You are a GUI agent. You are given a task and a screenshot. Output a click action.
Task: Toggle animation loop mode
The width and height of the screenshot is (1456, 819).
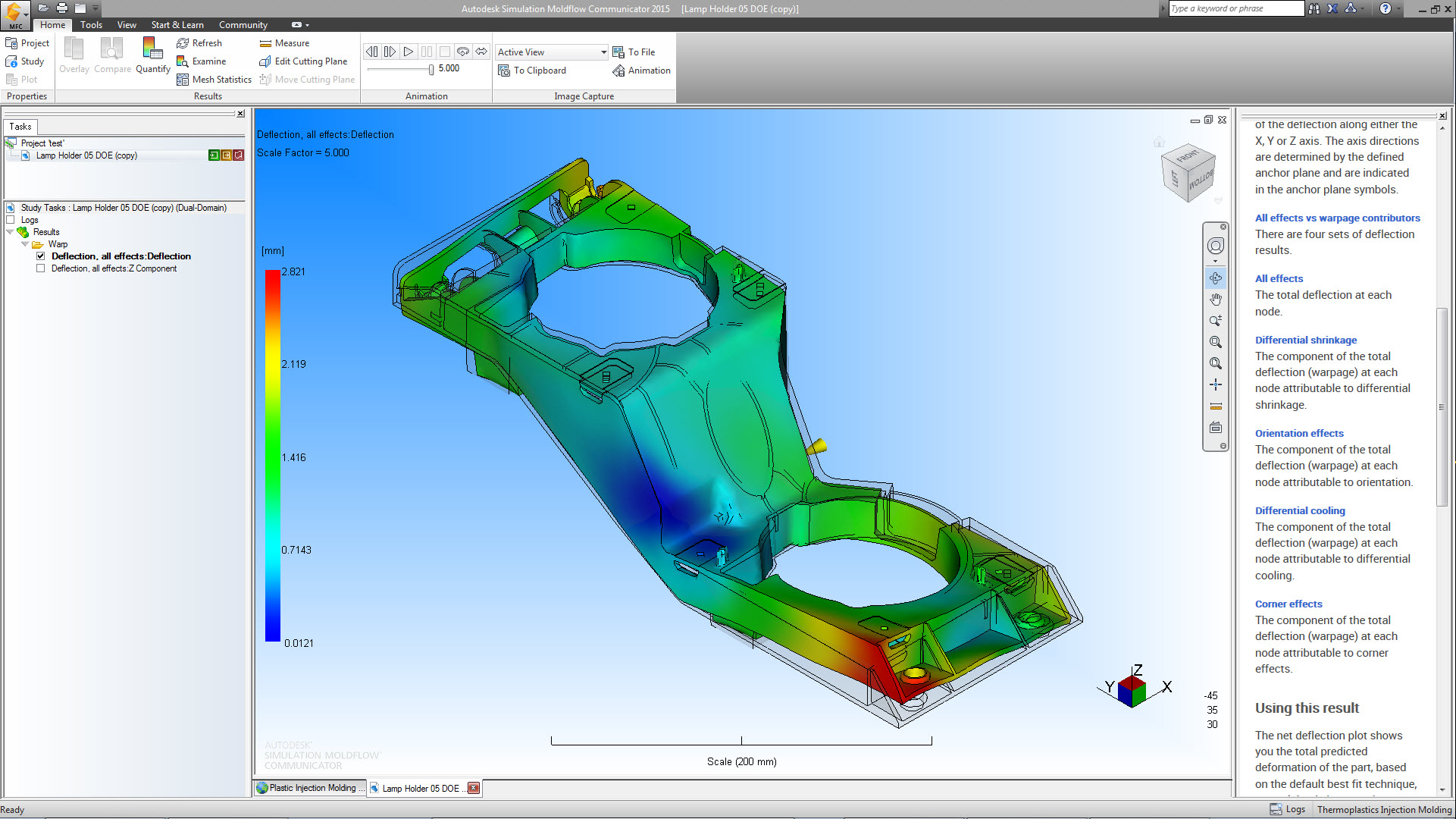462,52
